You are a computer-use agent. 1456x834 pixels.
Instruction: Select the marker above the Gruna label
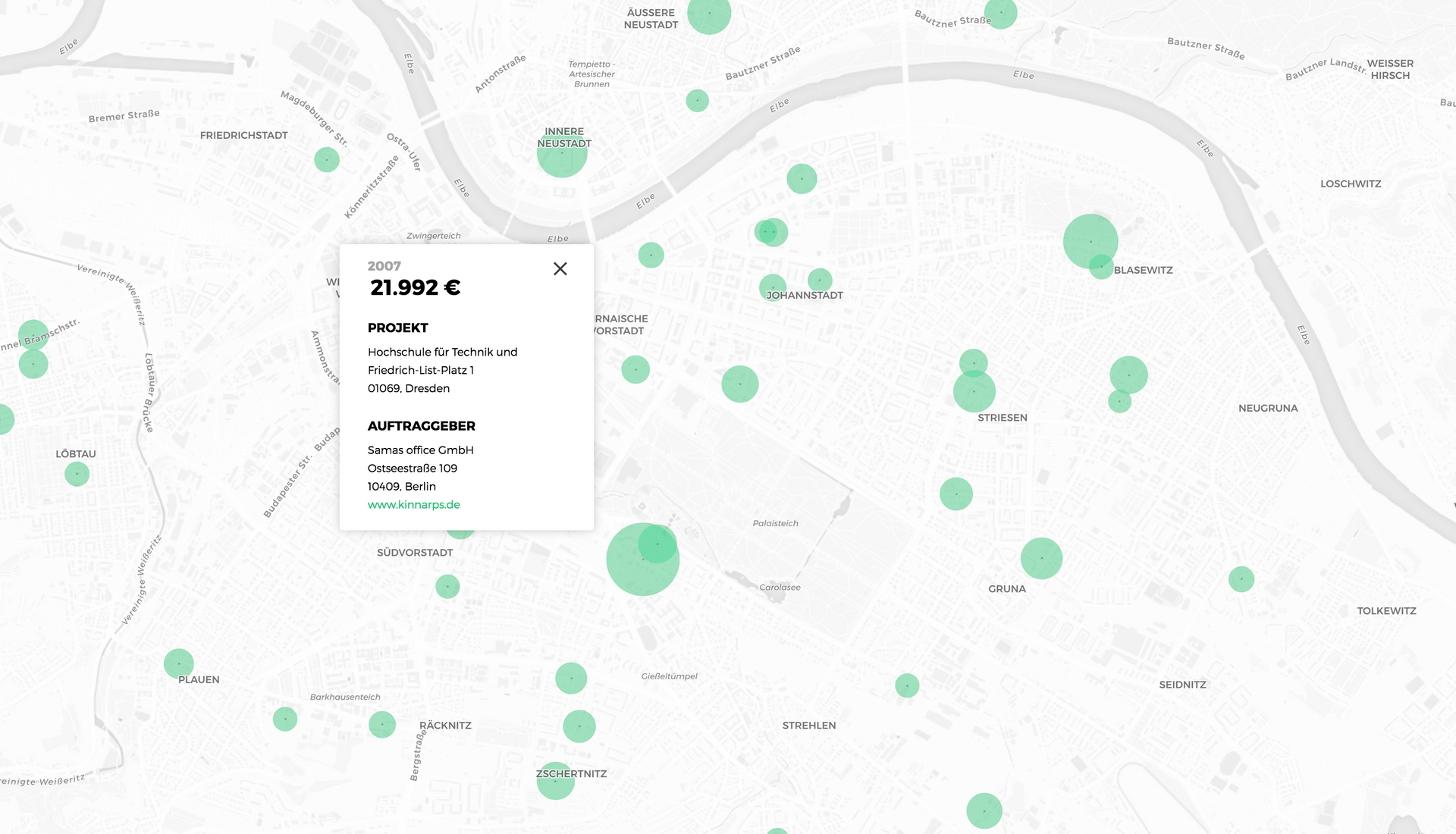1041,558
